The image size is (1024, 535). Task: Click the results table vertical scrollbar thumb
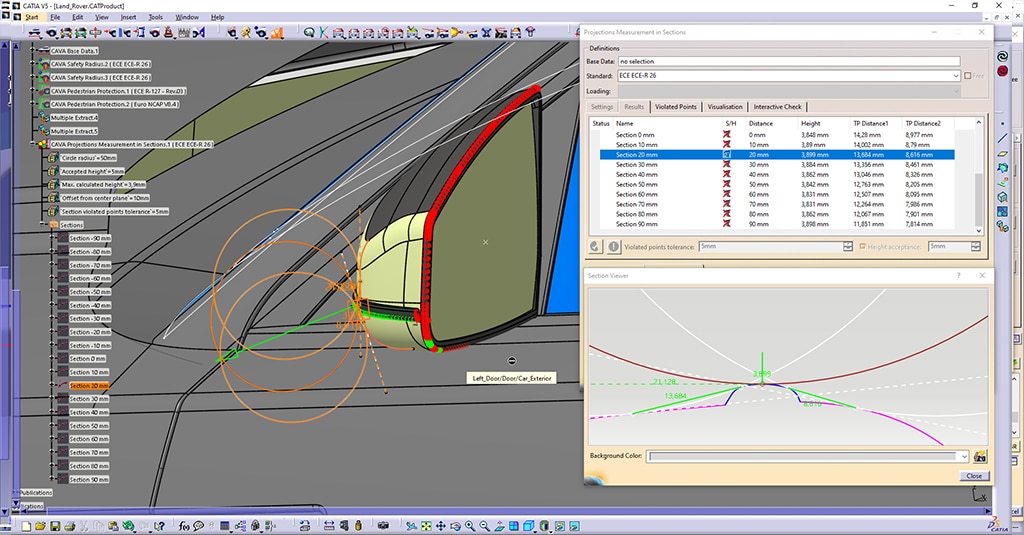[x=978, y=199]
